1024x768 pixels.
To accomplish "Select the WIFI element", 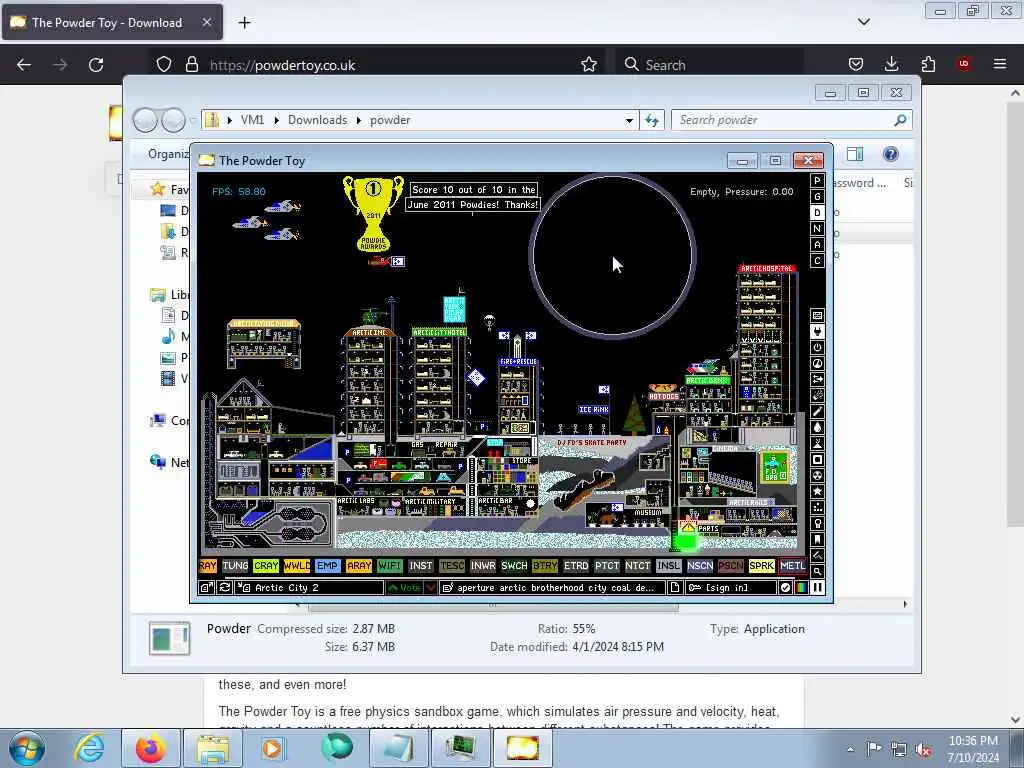I will [x=390, y=566].
